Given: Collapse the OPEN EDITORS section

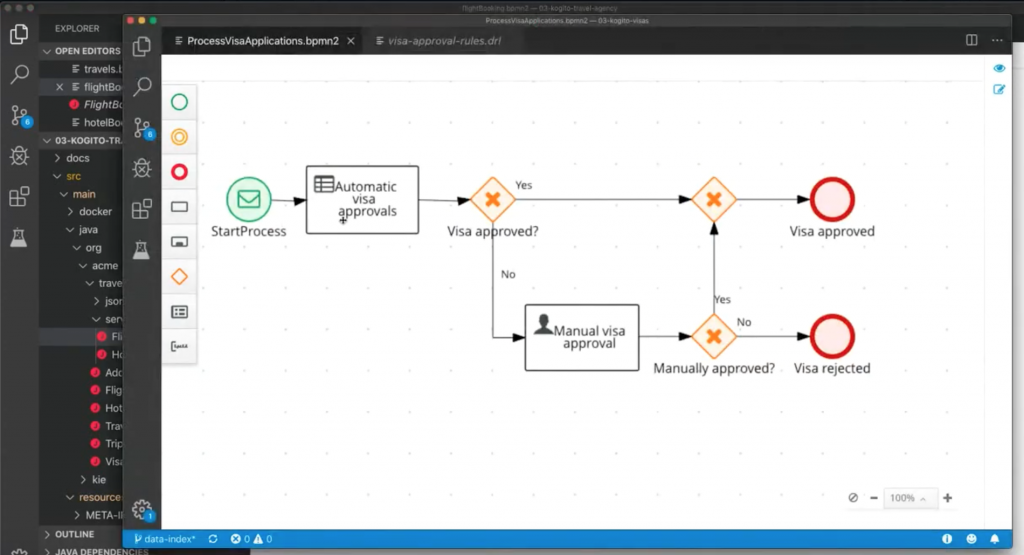Looking at the screenshot, I should tap(47, 52).
